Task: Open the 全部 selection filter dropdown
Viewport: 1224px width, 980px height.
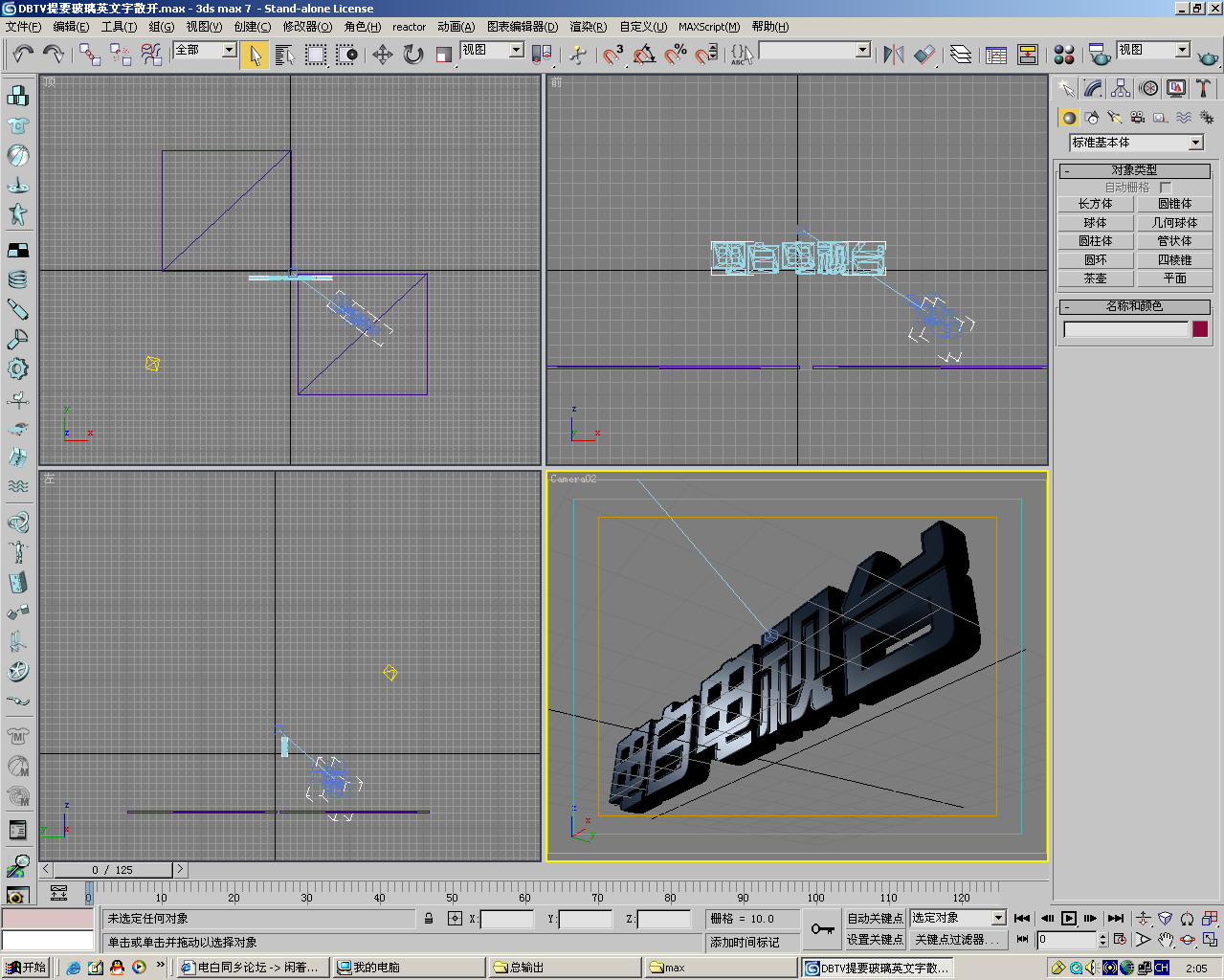Action: pos(230,51)
